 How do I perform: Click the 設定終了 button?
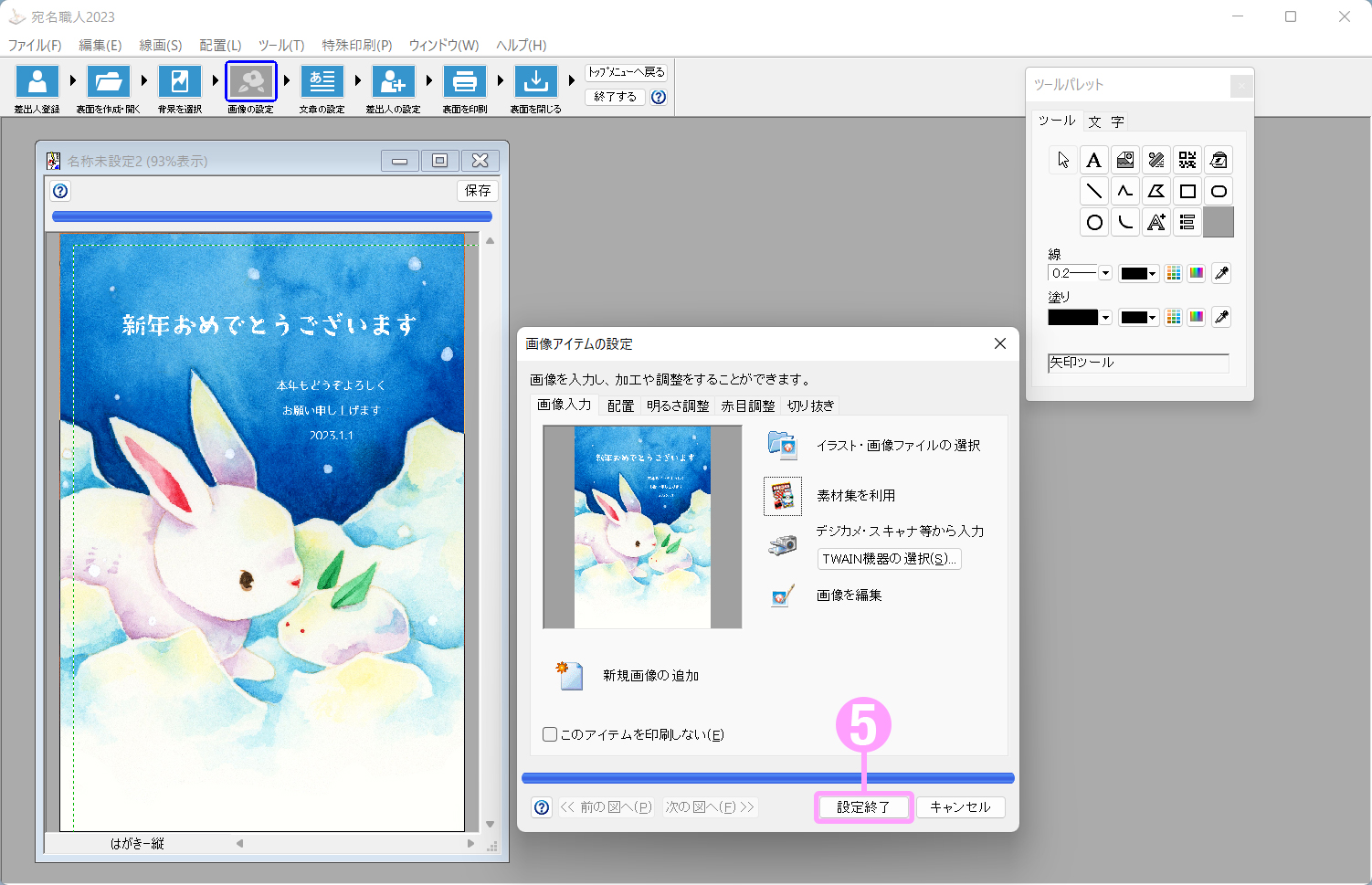click(x=863, y=807)
